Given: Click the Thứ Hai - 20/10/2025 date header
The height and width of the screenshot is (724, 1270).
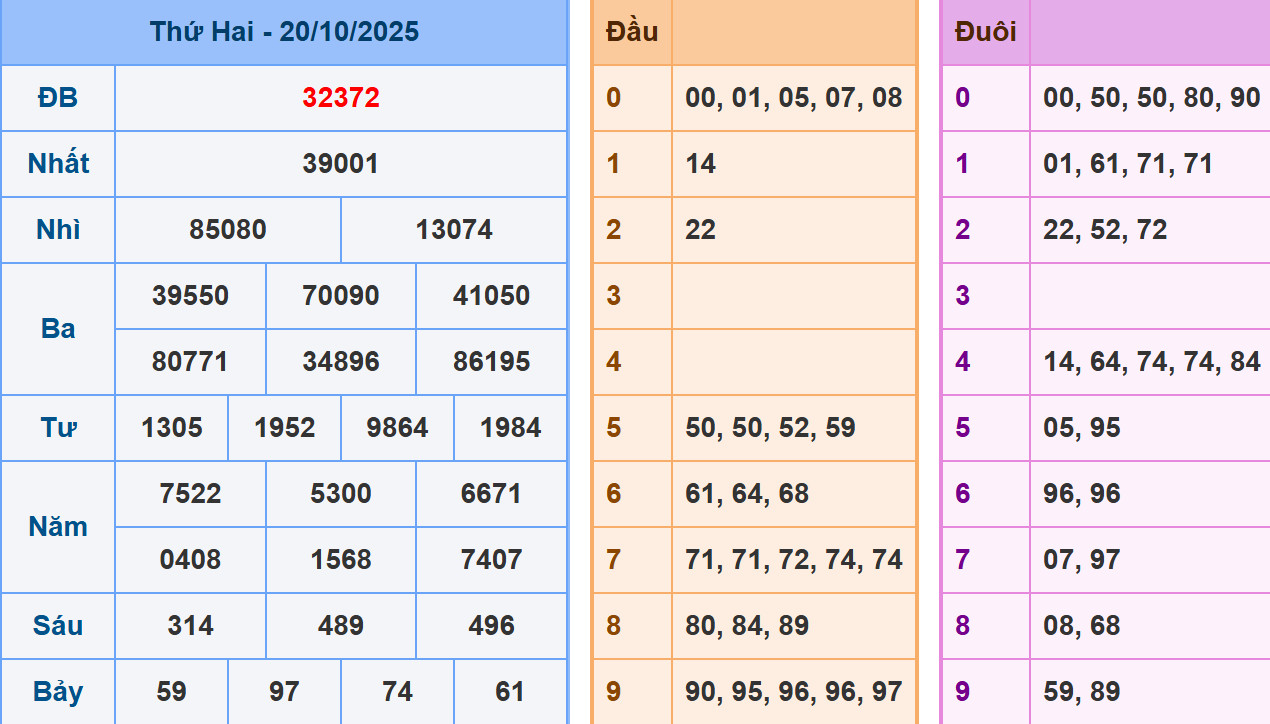Looking at the screenshot, I should tap(284, 32).
